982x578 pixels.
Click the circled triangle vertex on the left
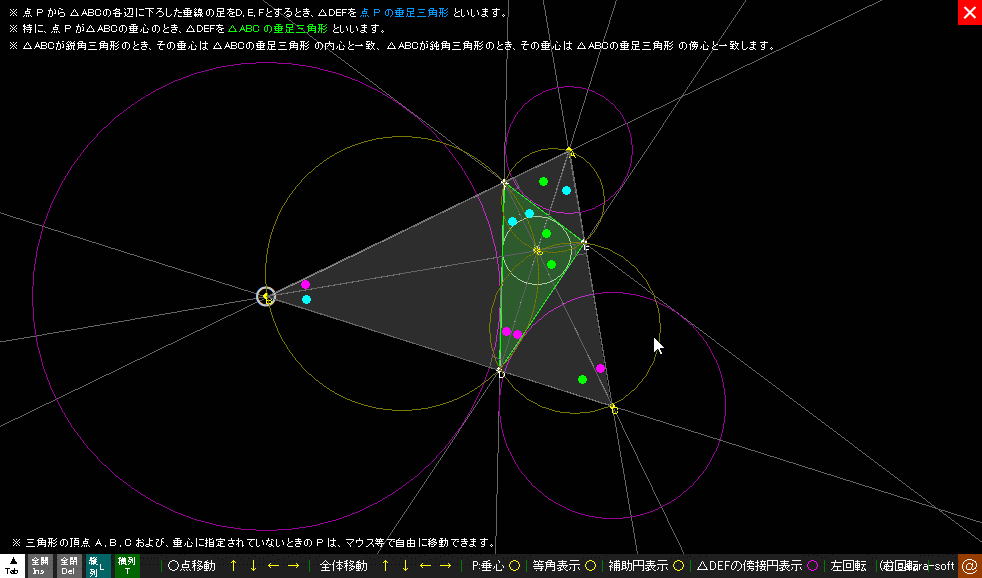point(266,297)
